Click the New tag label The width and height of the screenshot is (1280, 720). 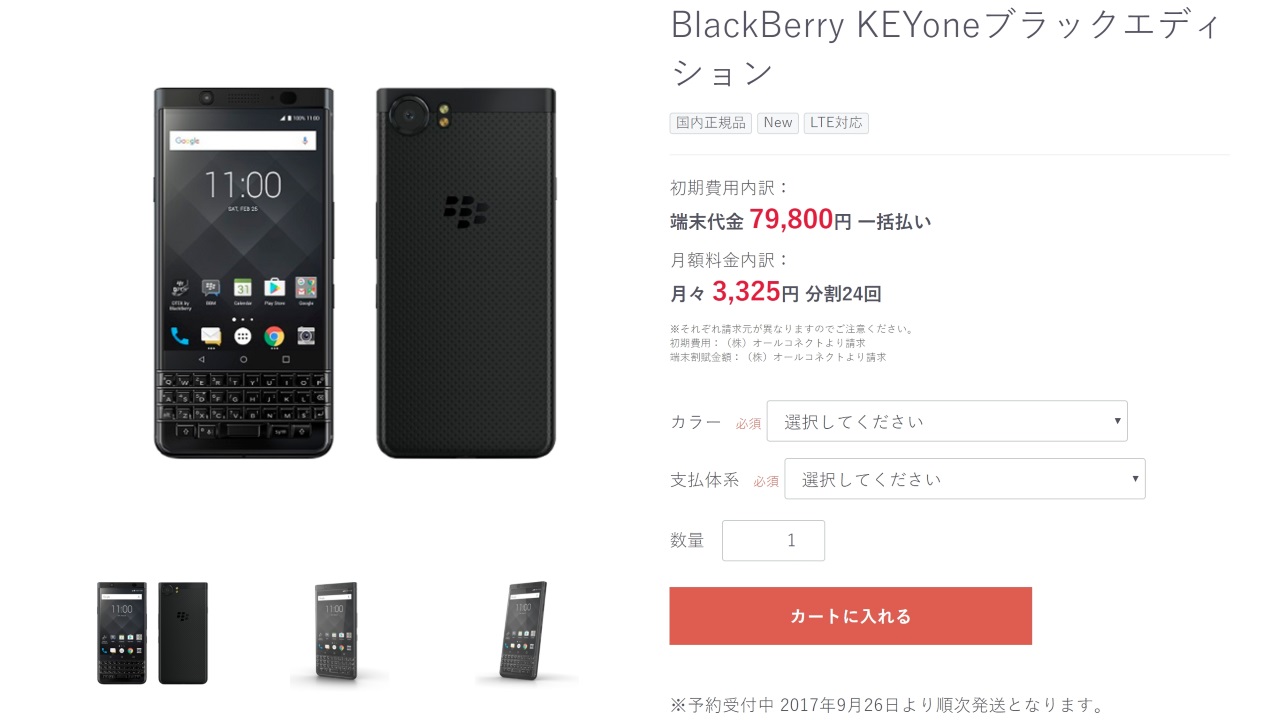click(x=778, y=123)
